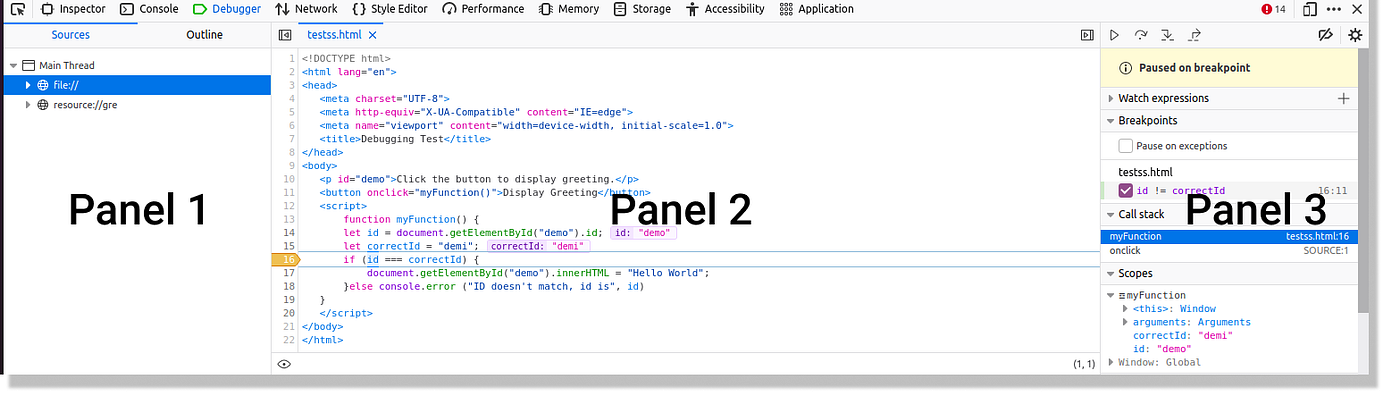Close the developer tools panel
This screenshot has height=406, width=1400.
pos(1357,9)
